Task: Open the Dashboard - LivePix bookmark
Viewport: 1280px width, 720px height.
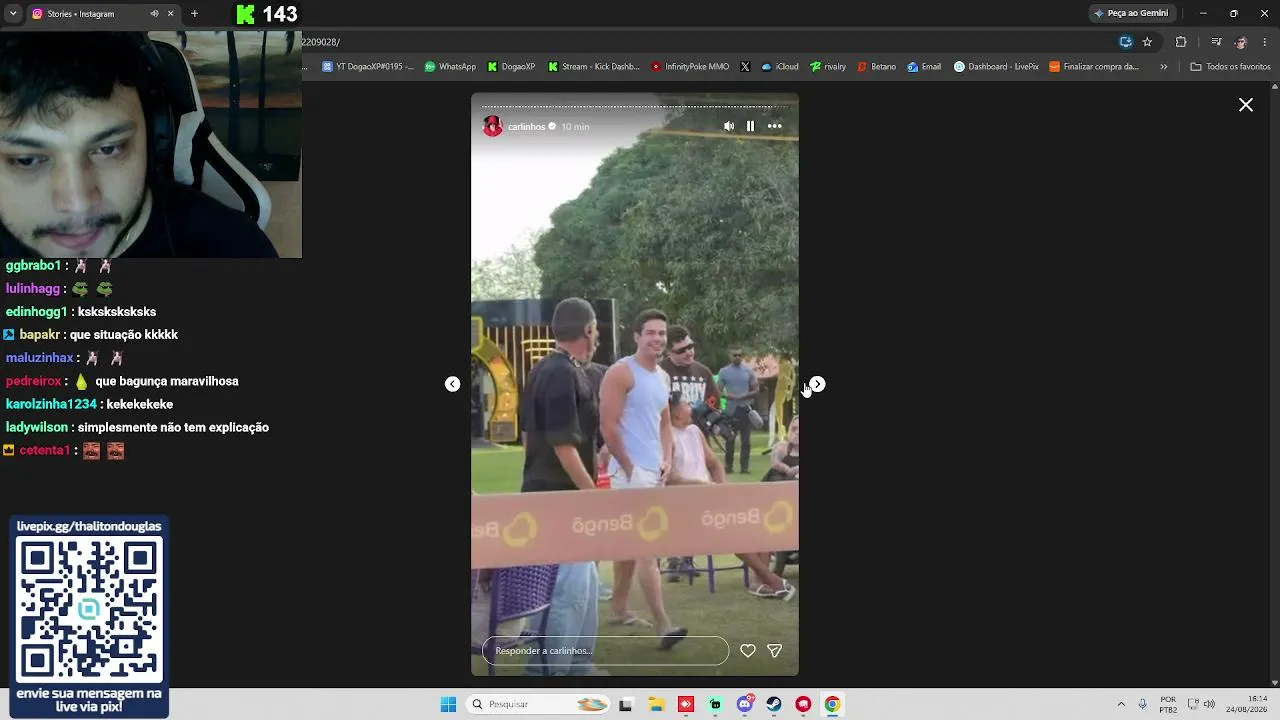Action: click(996, 67)
